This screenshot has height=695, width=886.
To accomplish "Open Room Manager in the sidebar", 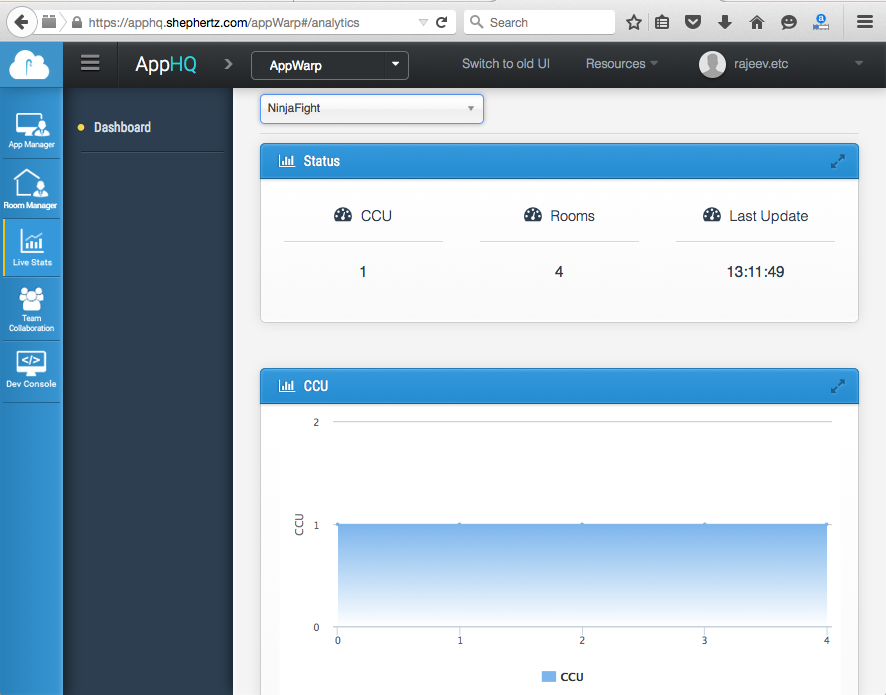I will [31, 189].
